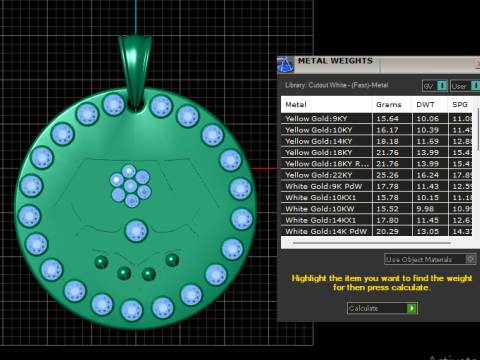Select the Yellow Gold:18KY R... row
480x360 pixels.
[377, 164]
